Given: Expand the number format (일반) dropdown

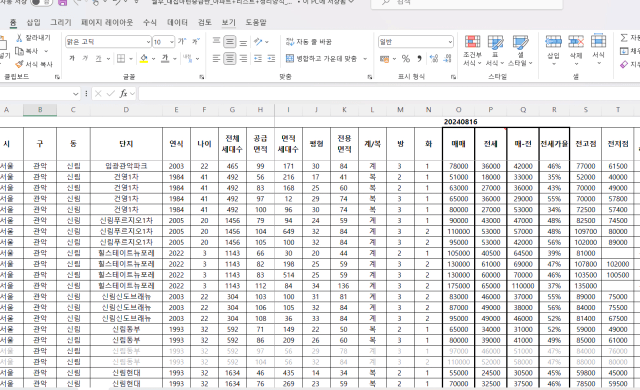Looking at the screenshot, I should pos(450,42).
